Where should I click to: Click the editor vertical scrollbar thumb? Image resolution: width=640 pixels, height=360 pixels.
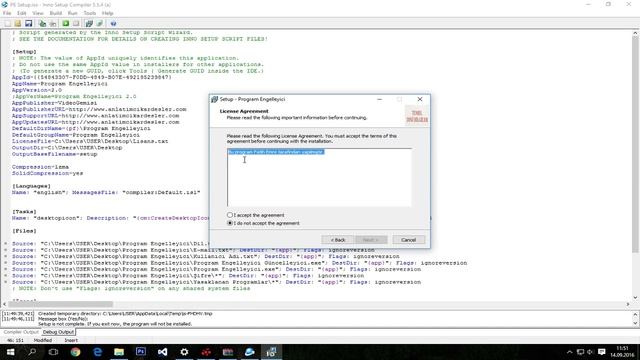point(636,145)
